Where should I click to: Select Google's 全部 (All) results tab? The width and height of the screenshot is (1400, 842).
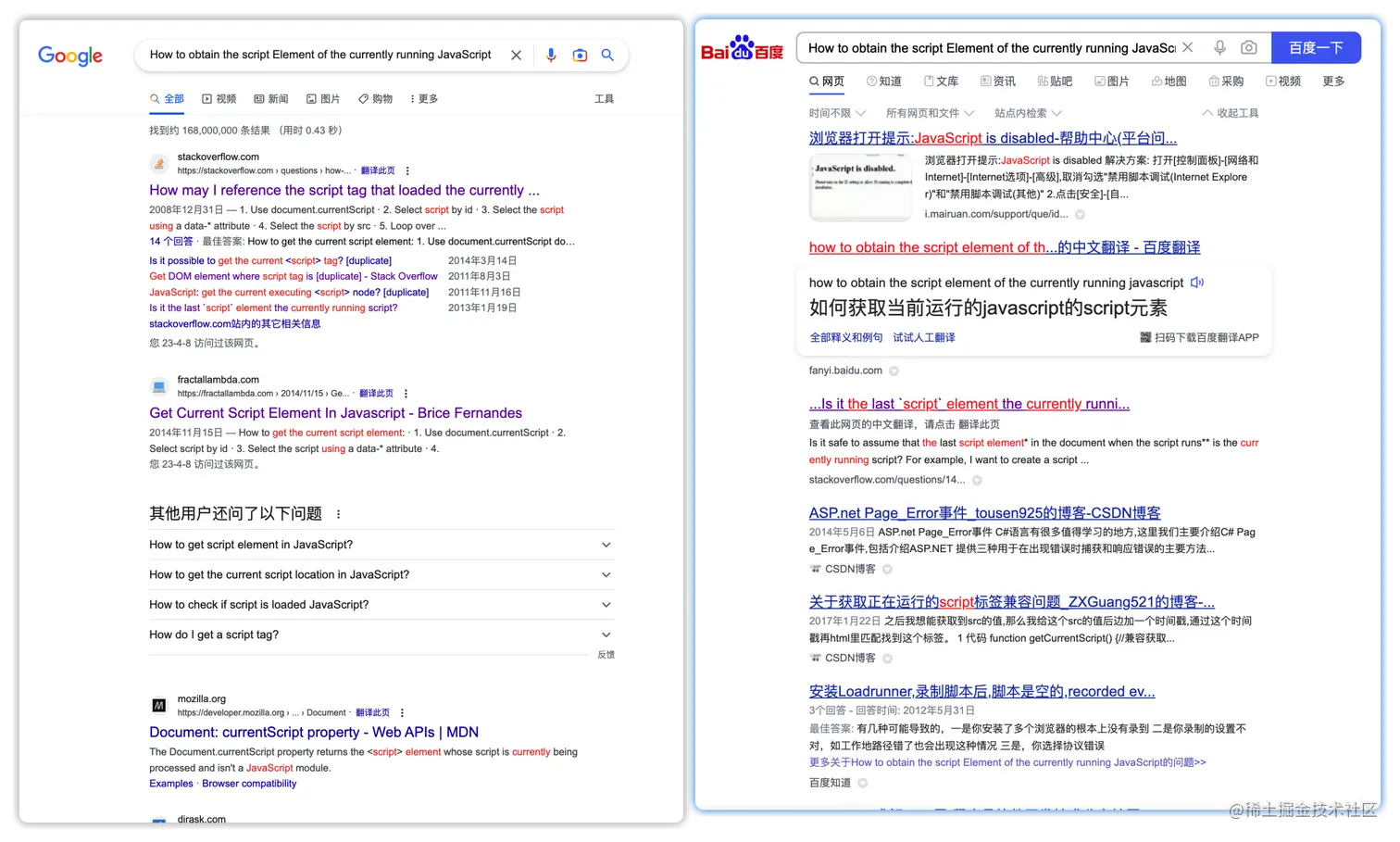[x=168, y=99]
